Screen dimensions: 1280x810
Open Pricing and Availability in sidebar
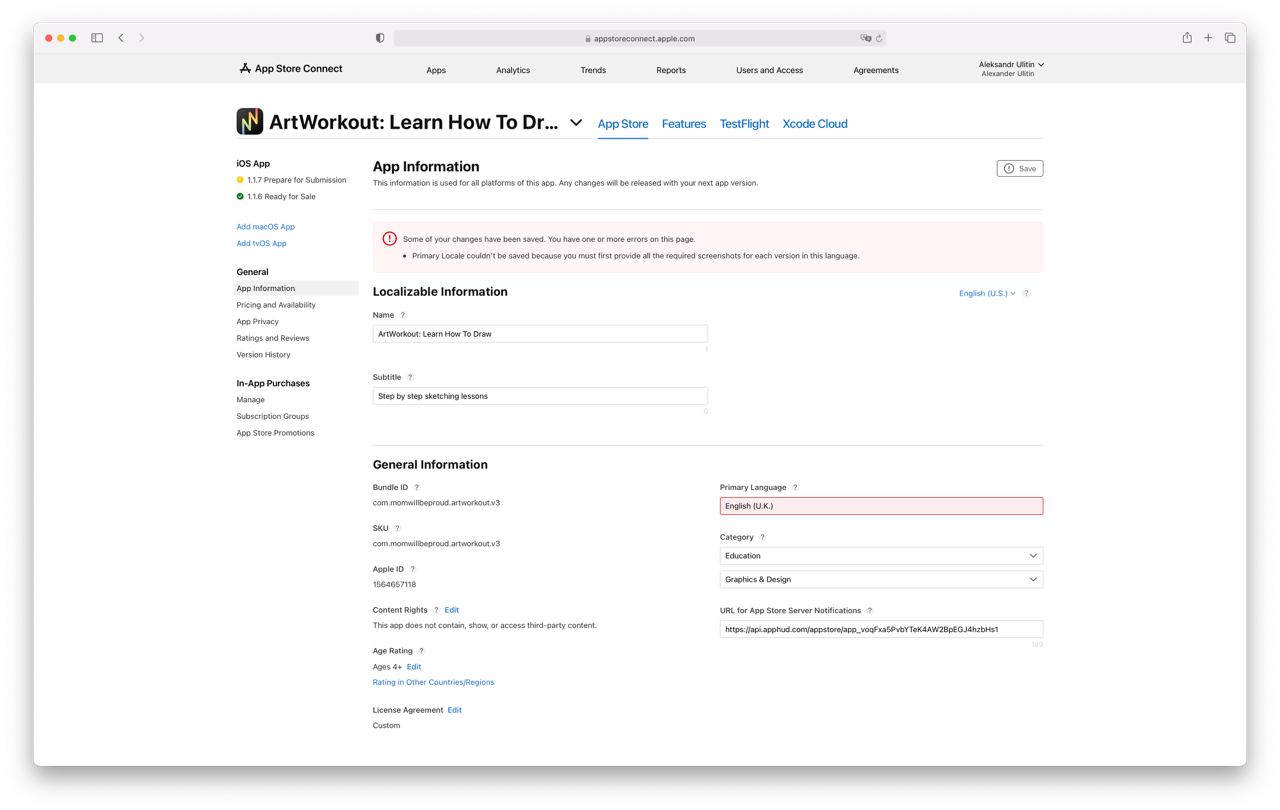(x=276, y=305)
